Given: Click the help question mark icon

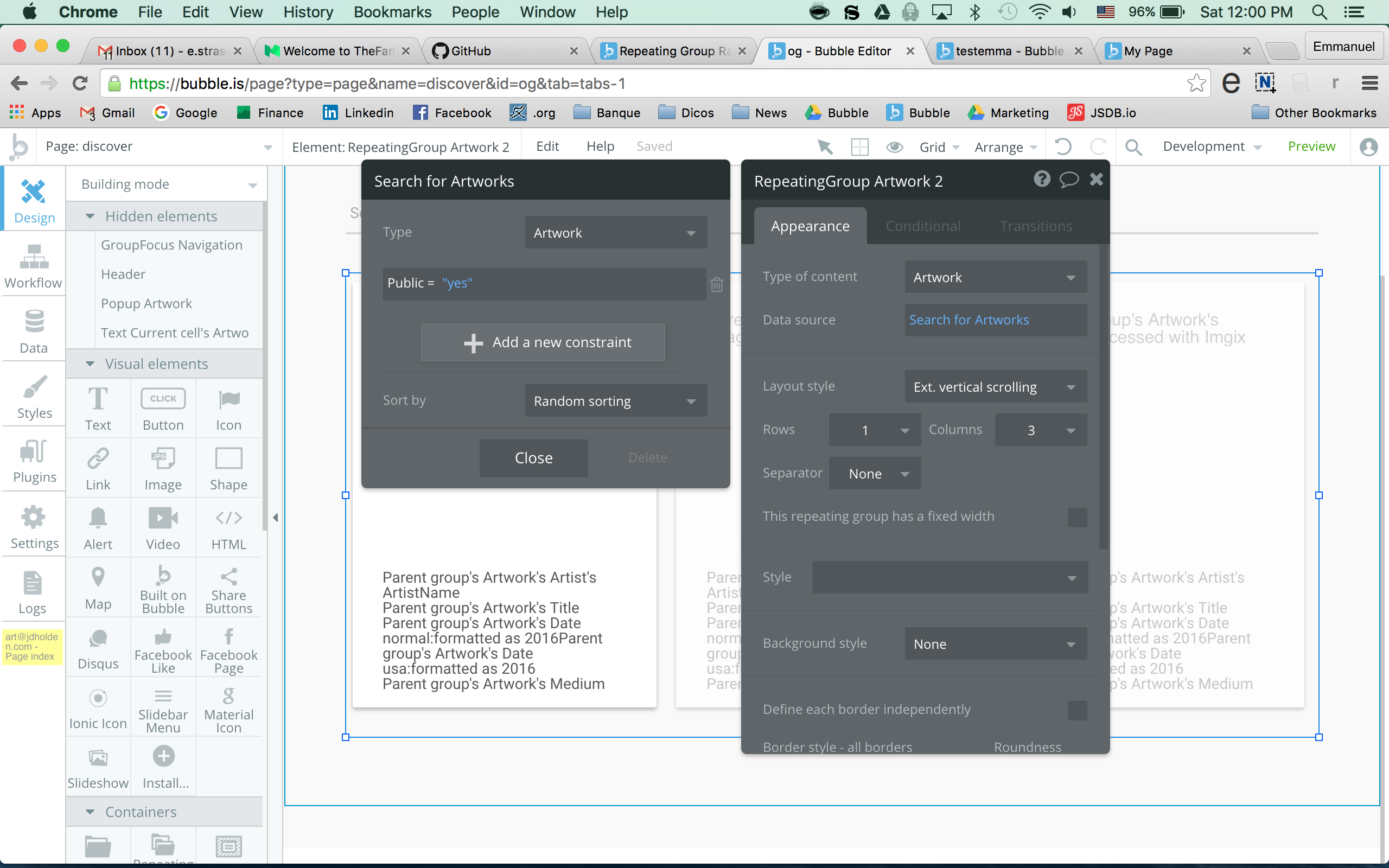Looking at the screenshot, I should point(1042,180).
